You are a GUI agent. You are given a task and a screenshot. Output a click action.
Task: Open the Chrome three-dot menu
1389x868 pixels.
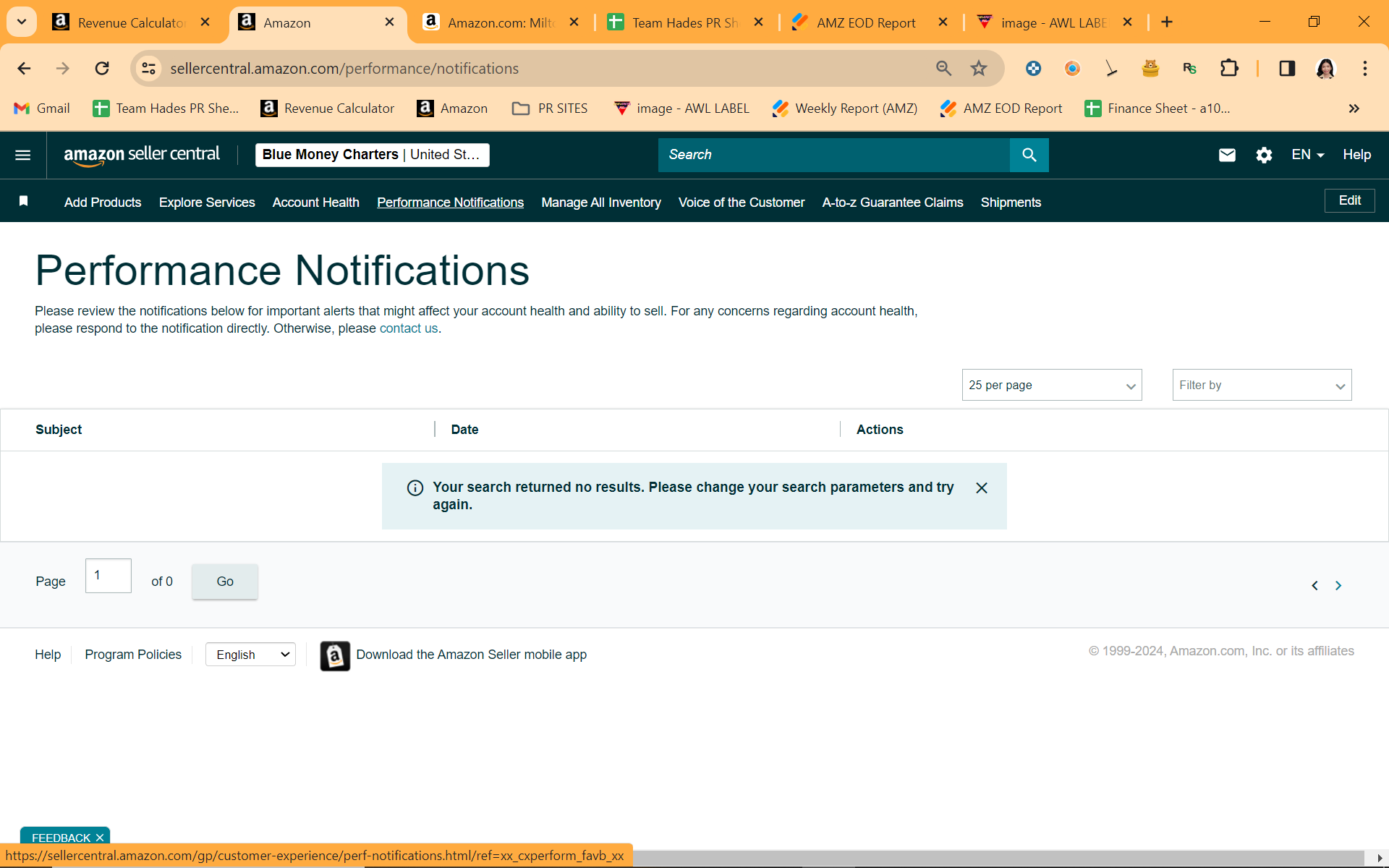point(1365,69)
